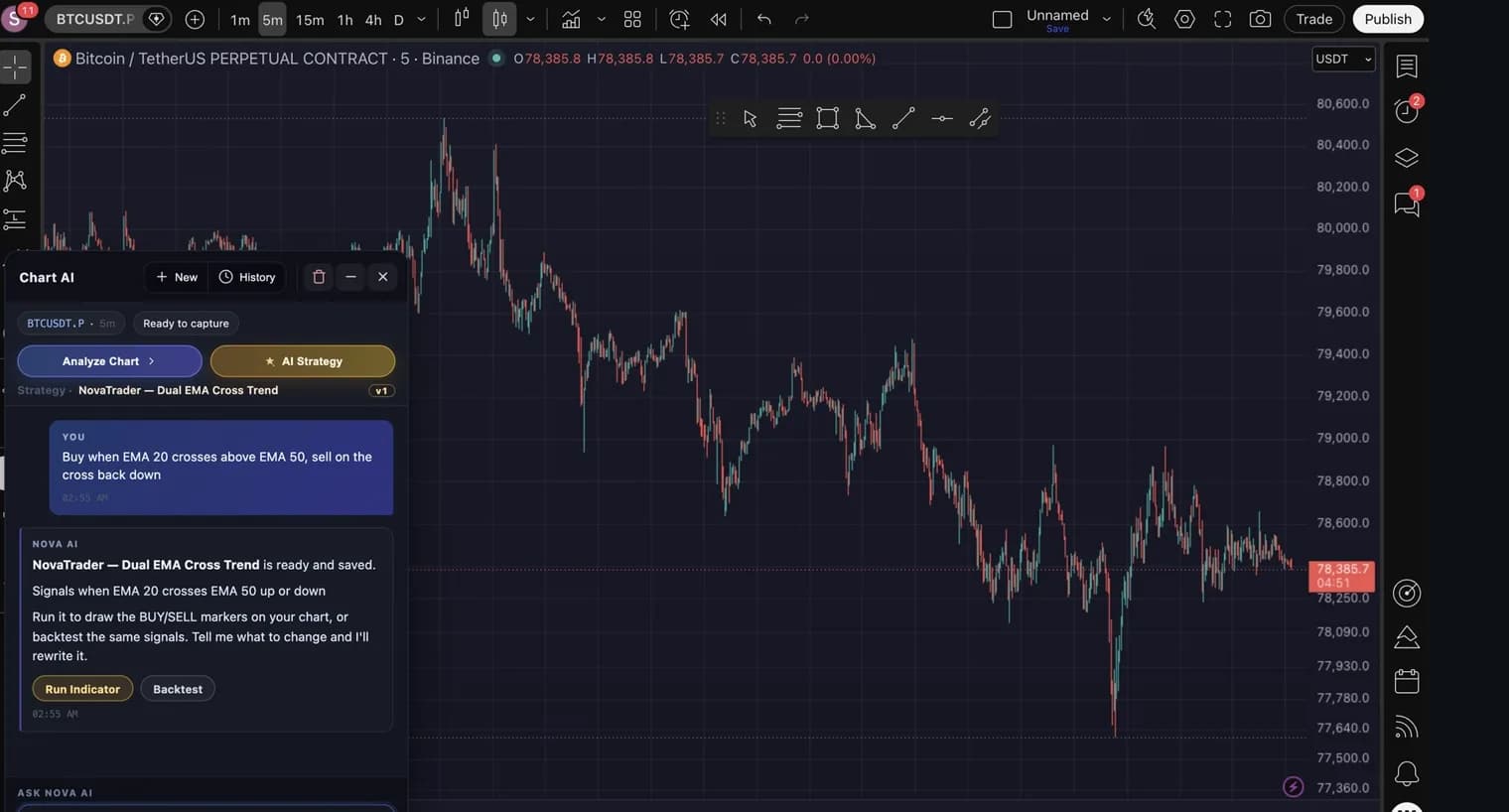Select the bars chart style icon
The height and width of the screenshot is (812, 1509).
click(x=462, y=19)
